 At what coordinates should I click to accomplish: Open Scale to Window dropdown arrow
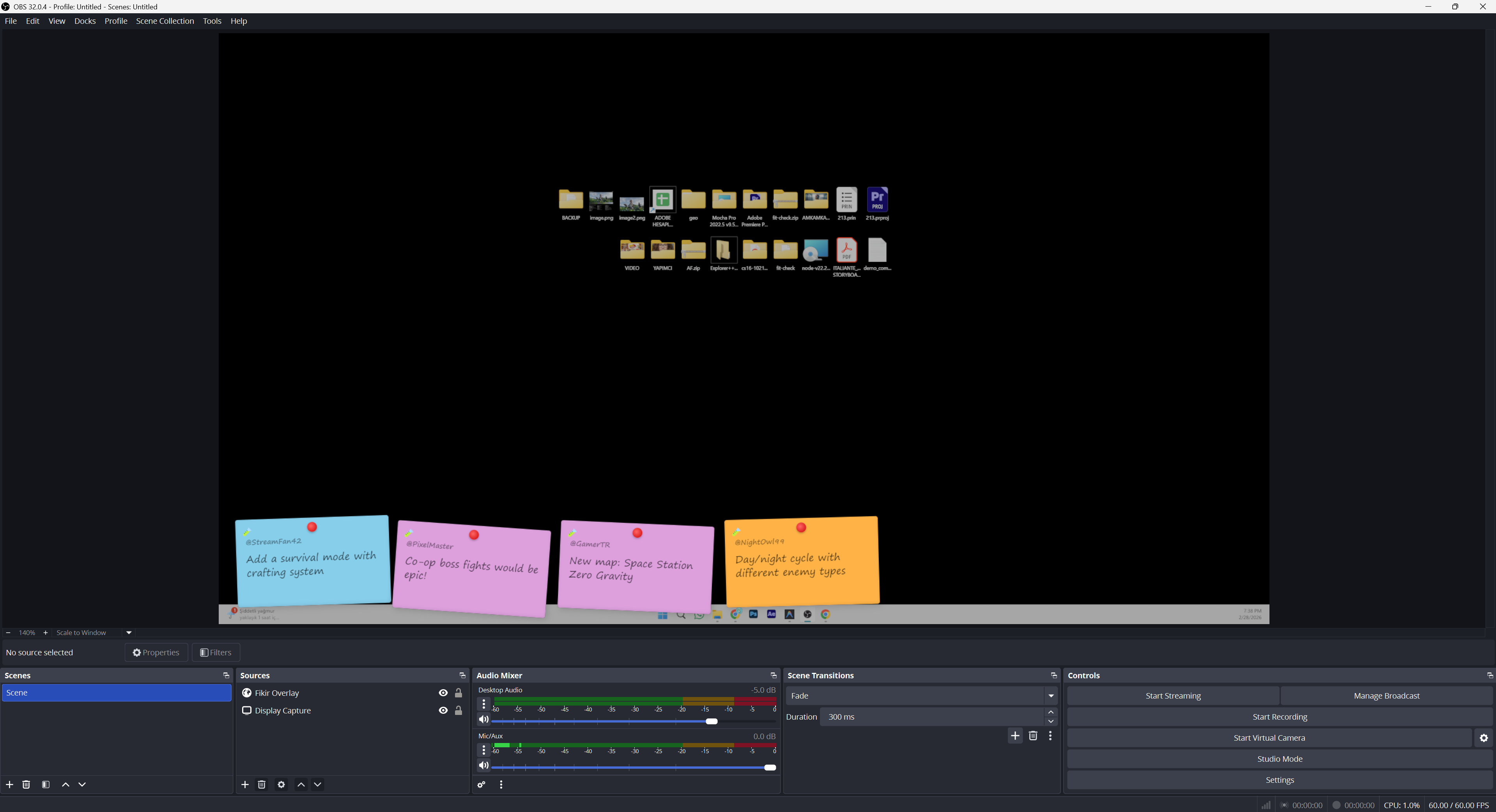tap(129, 633)
